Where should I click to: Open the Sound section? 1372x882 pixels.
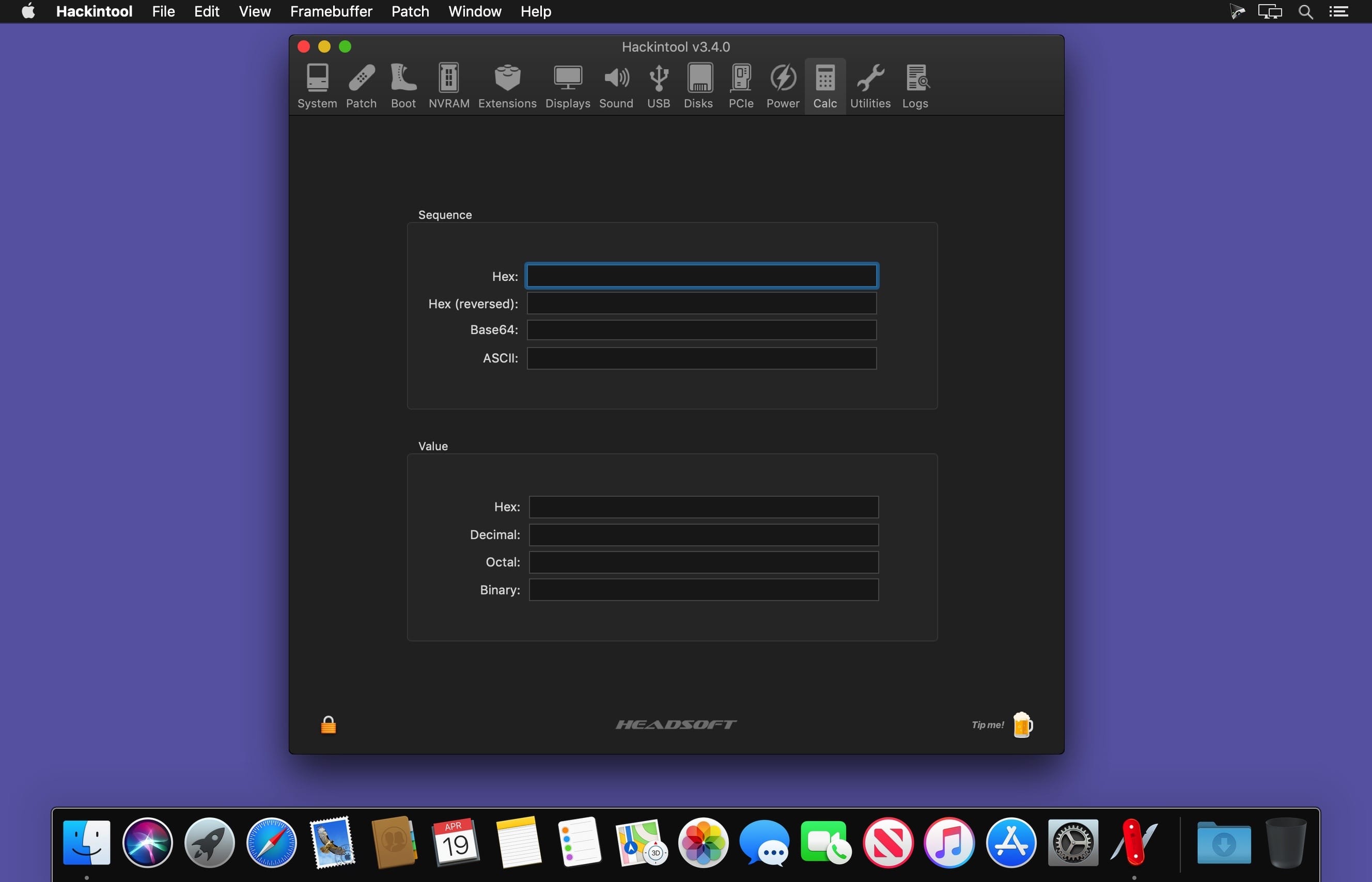616,86
